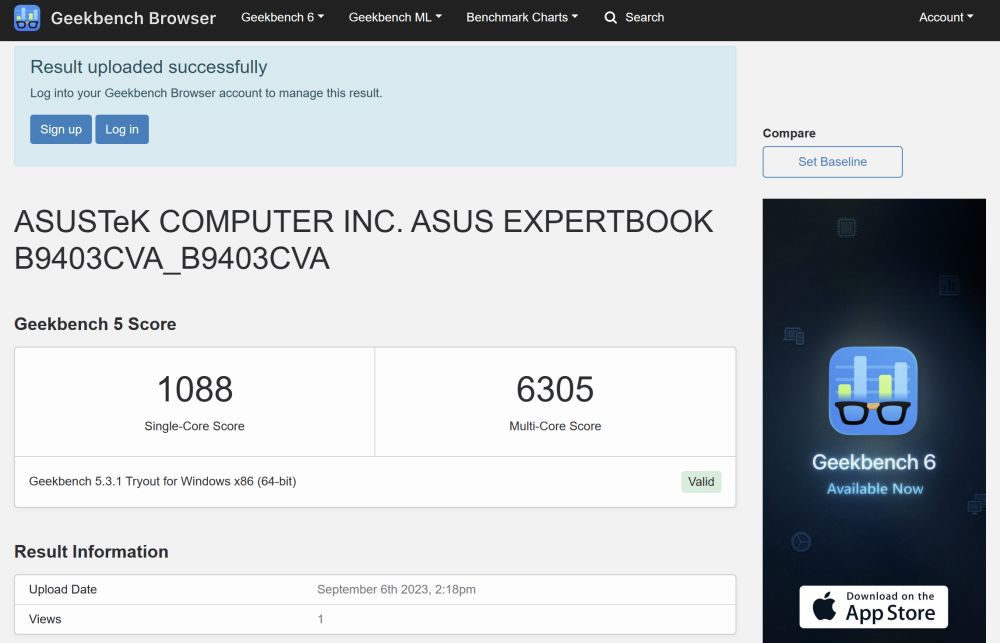This screenshot has width=1000, height=643.
Task: Select the 6305 multi-core score value
Action: point(555,389)
